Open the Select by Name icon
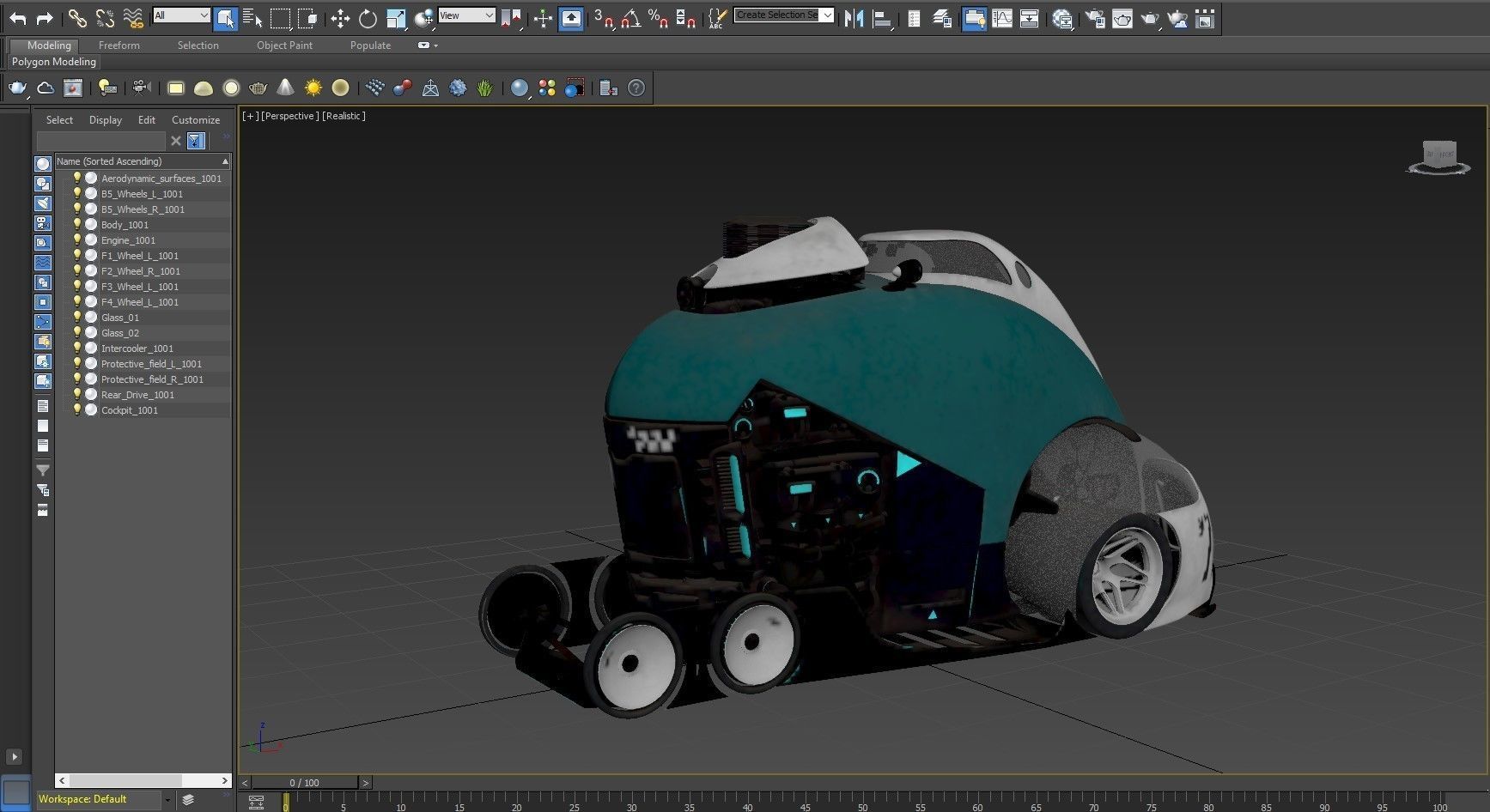Image resolution: width=1490 pixels, height=812 pixels. pyautogui.click(x=252, y=18)
